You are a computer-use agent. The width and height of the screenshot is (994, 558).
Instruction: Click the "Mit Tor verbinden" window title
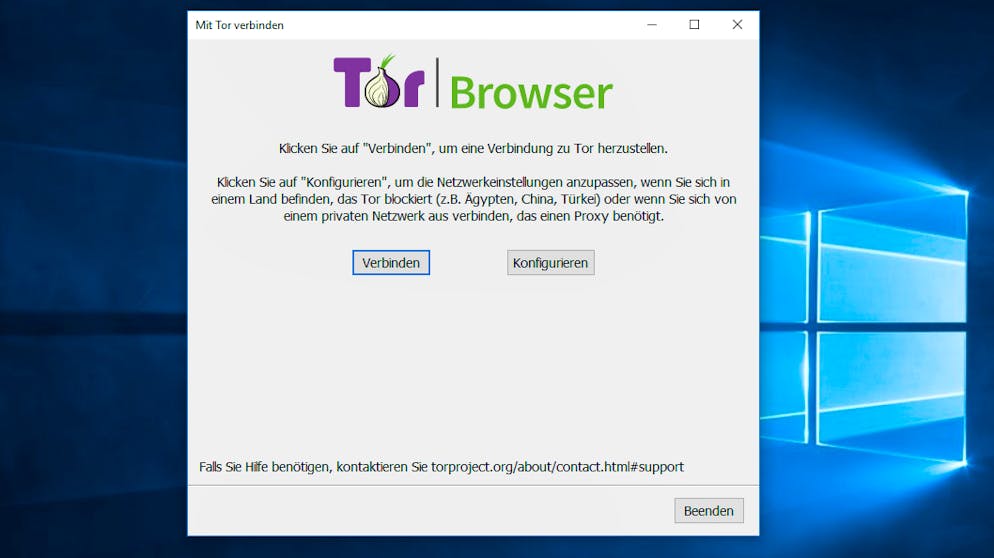click(240, 25)
